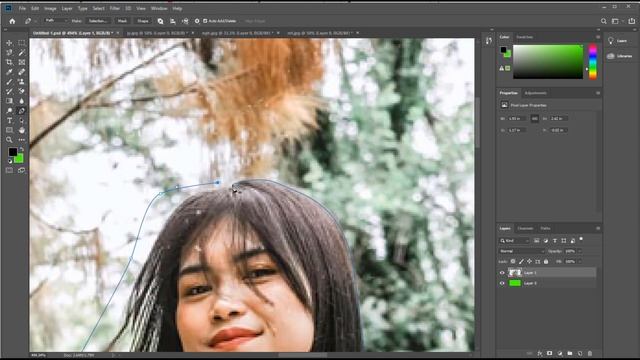Viewport: 640px width, 360px height.
Task: Hide the green Layer 0 eye icon
Action: pyautogui.click(x=502, y=283)
